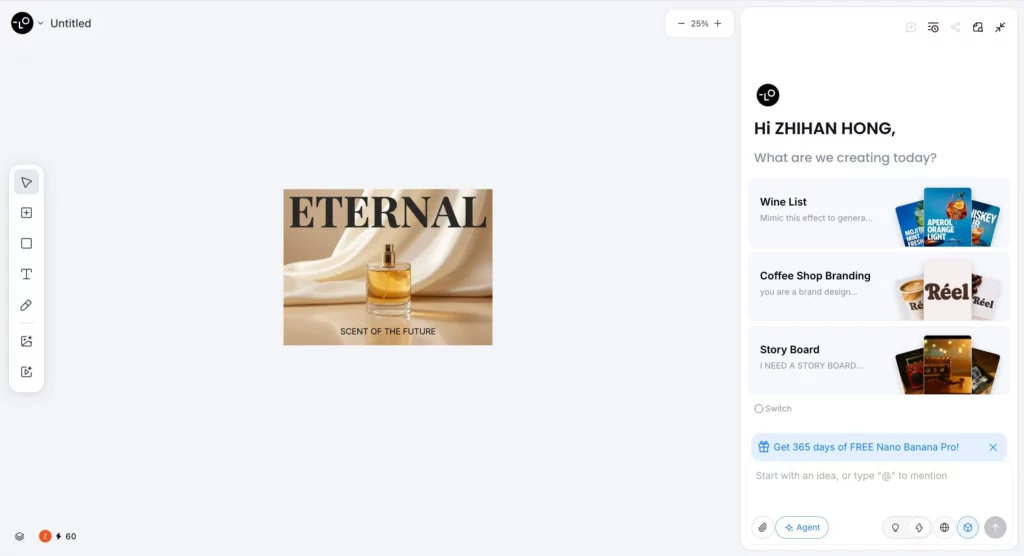1024x556 pixels.
Task: Open the Agent mode selector
Action: tap(802, 527)
